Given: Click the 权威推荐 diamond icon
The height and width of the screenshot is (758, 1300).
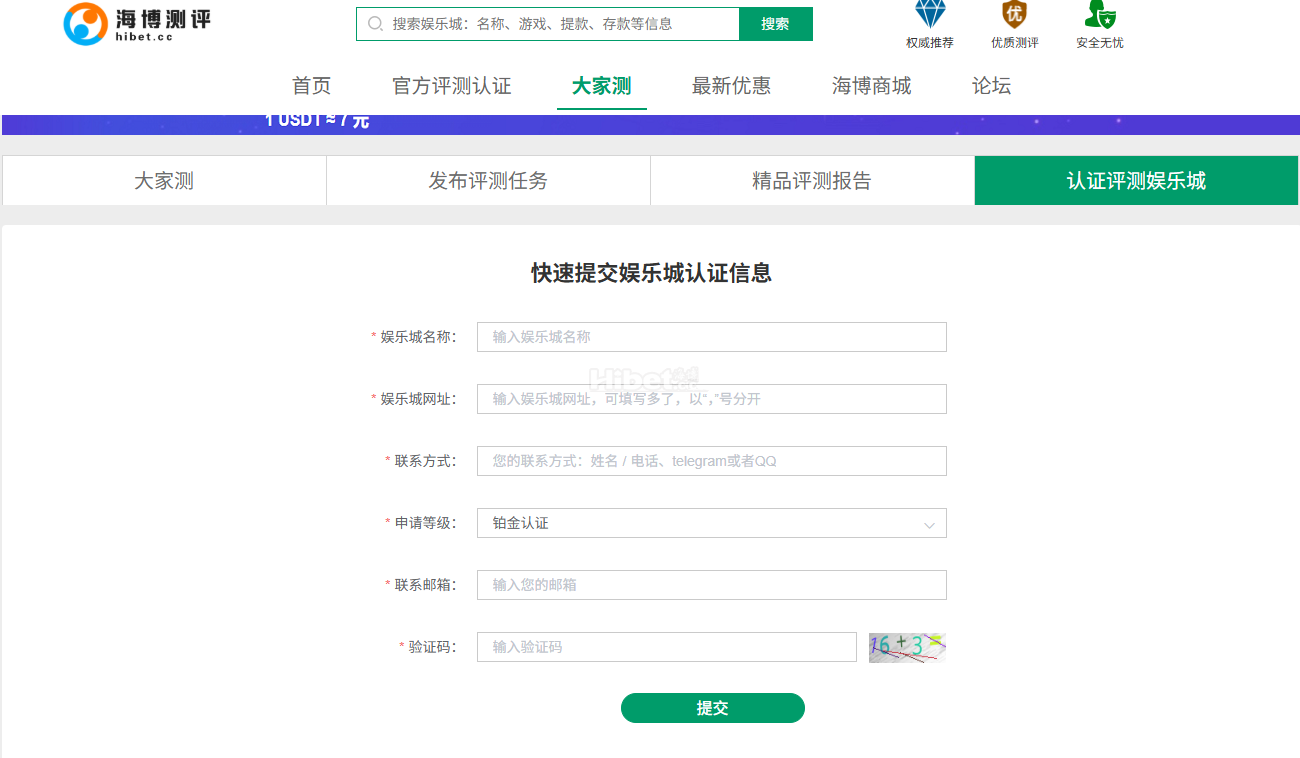Looking at the screenshot, I should point(930,15).
